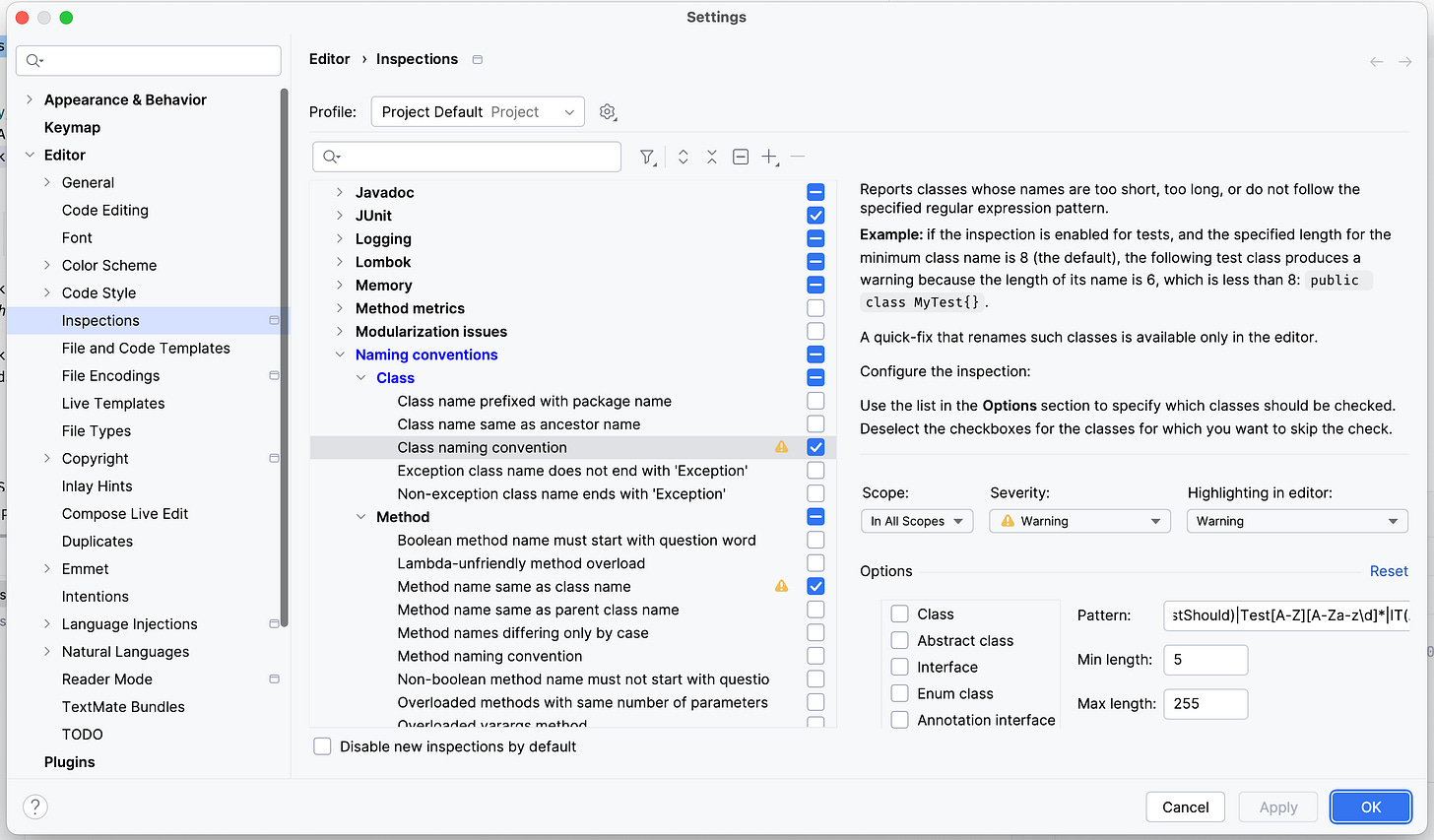Collapse the Naming conventions group

pos(340,355)
